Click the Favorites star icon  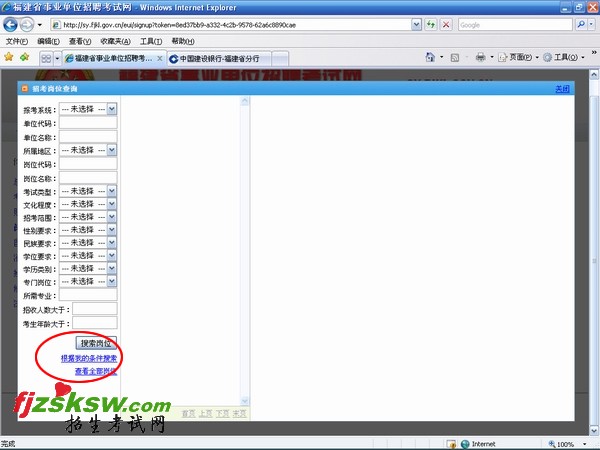(x=9, y=58)
